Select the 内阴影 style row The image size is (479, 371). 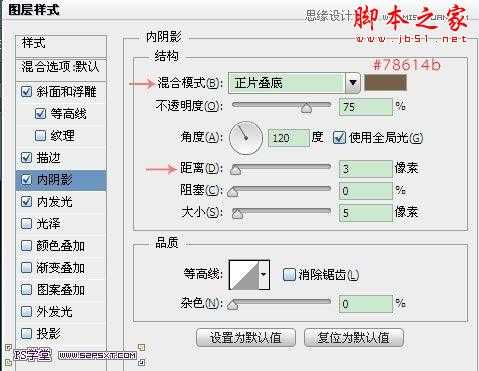61,180
